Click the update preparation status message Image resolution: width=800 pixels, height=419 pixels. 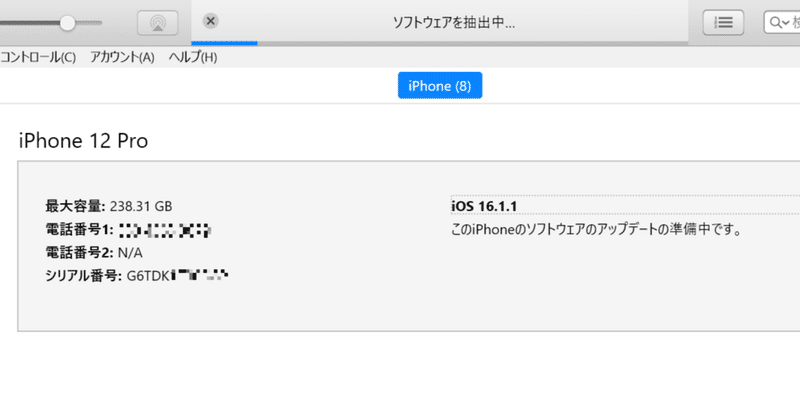click(x=597, y=230)
